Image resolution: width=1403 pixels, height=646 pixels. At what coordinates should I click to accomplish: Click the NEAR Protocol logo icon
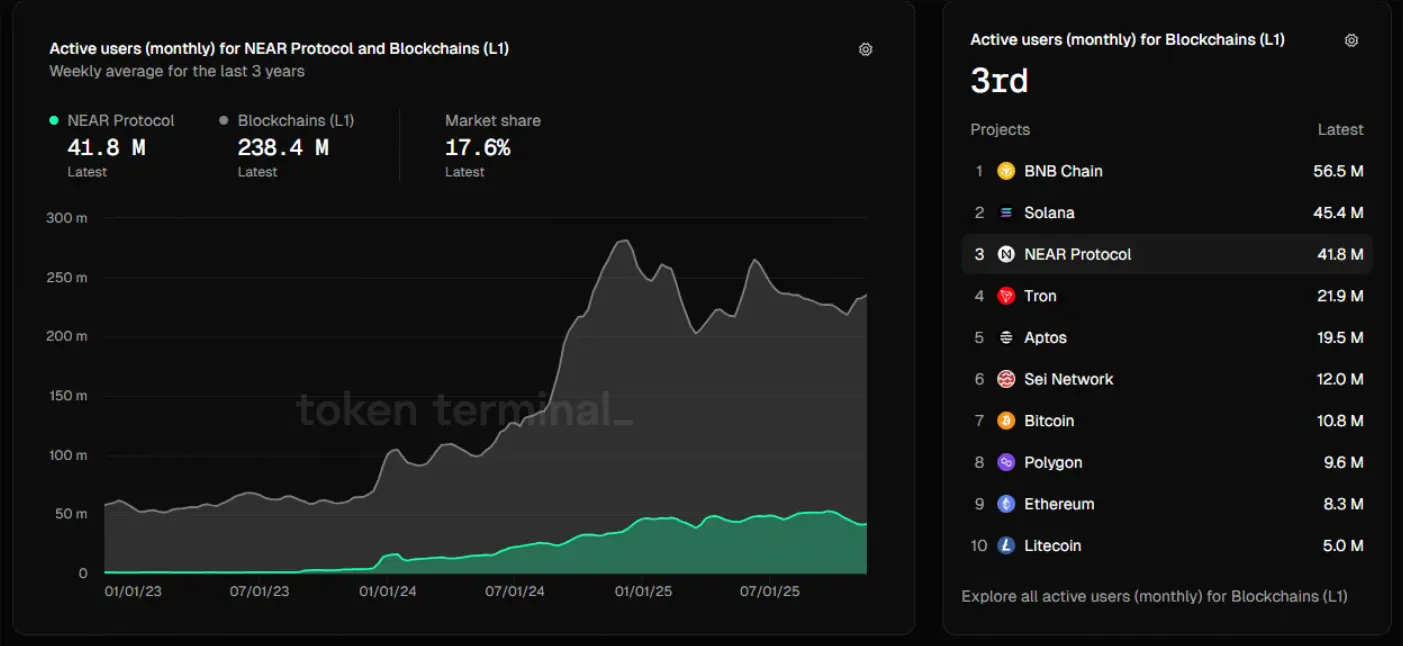[1006, 254]
